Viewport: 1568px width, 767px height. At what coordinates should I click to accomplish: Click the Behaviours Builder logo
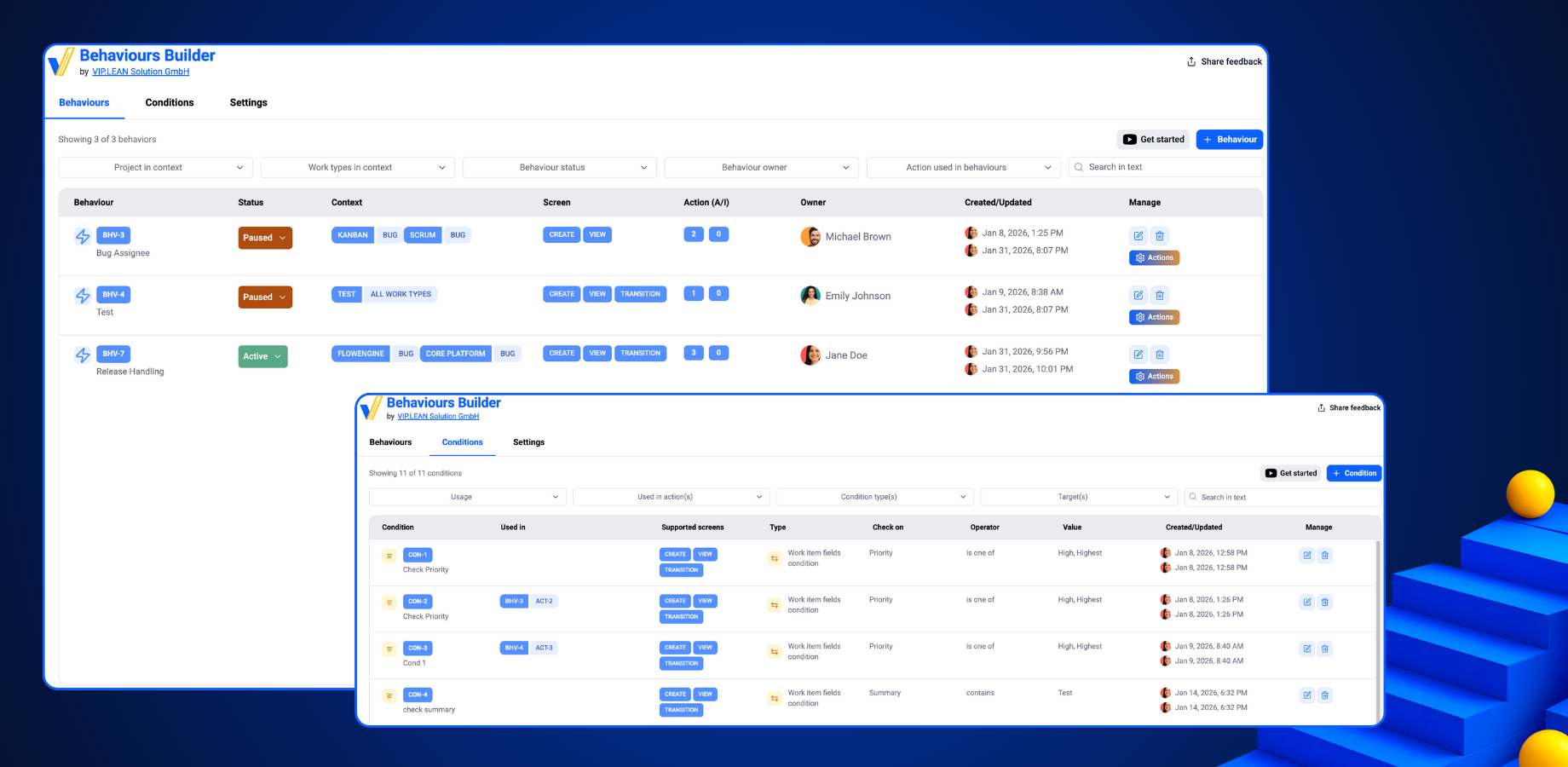pos(61,61)
